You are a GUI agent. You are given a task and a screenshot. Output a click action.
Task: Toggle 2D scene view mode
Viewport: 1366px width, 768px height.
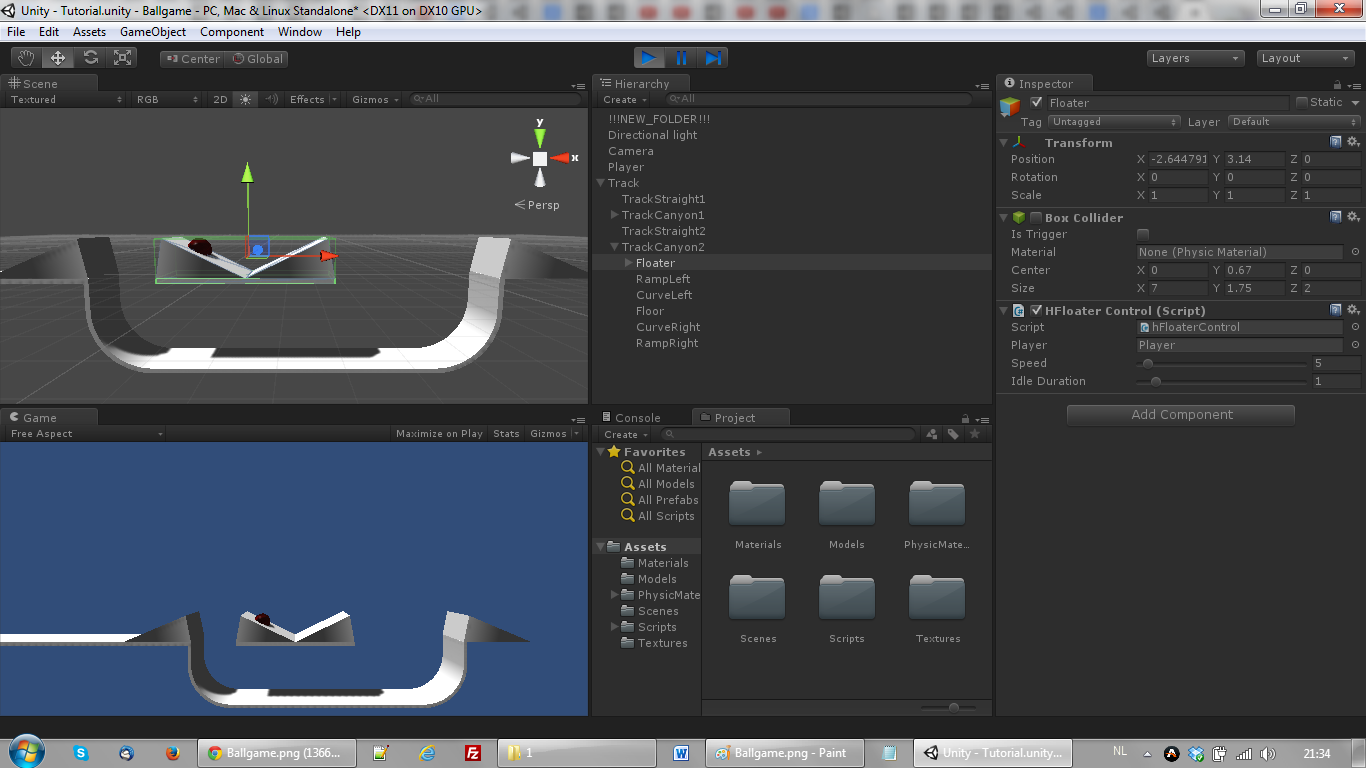220,99
